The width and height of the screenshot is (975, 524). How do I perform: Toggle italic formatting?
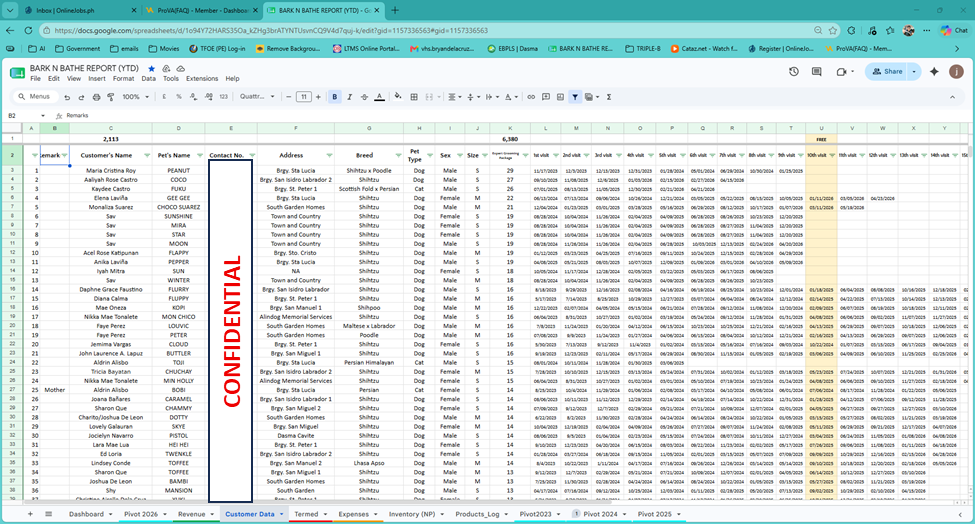coord(349,97)
